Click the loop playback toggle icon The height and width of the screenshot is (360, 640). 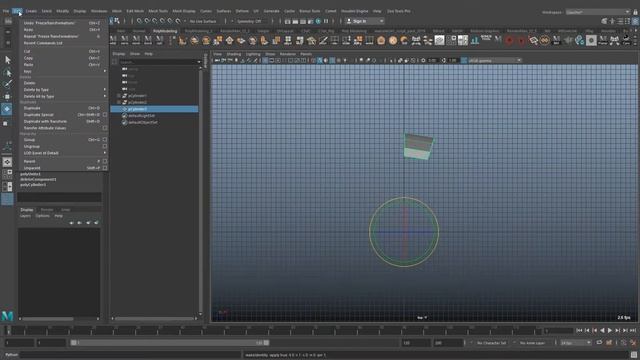[x=599, y=343]
